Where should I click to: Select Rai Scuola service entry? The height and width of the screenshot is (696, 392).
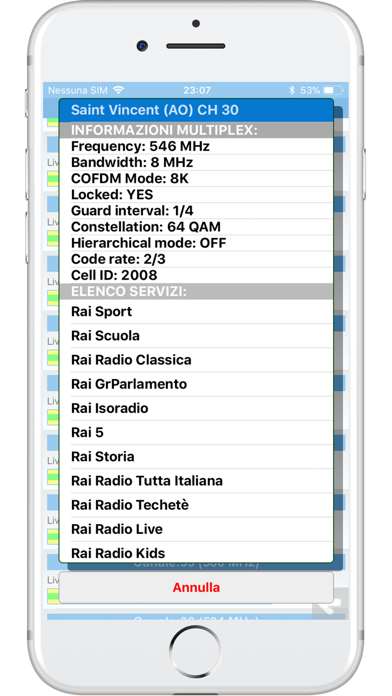coord(196,336)
